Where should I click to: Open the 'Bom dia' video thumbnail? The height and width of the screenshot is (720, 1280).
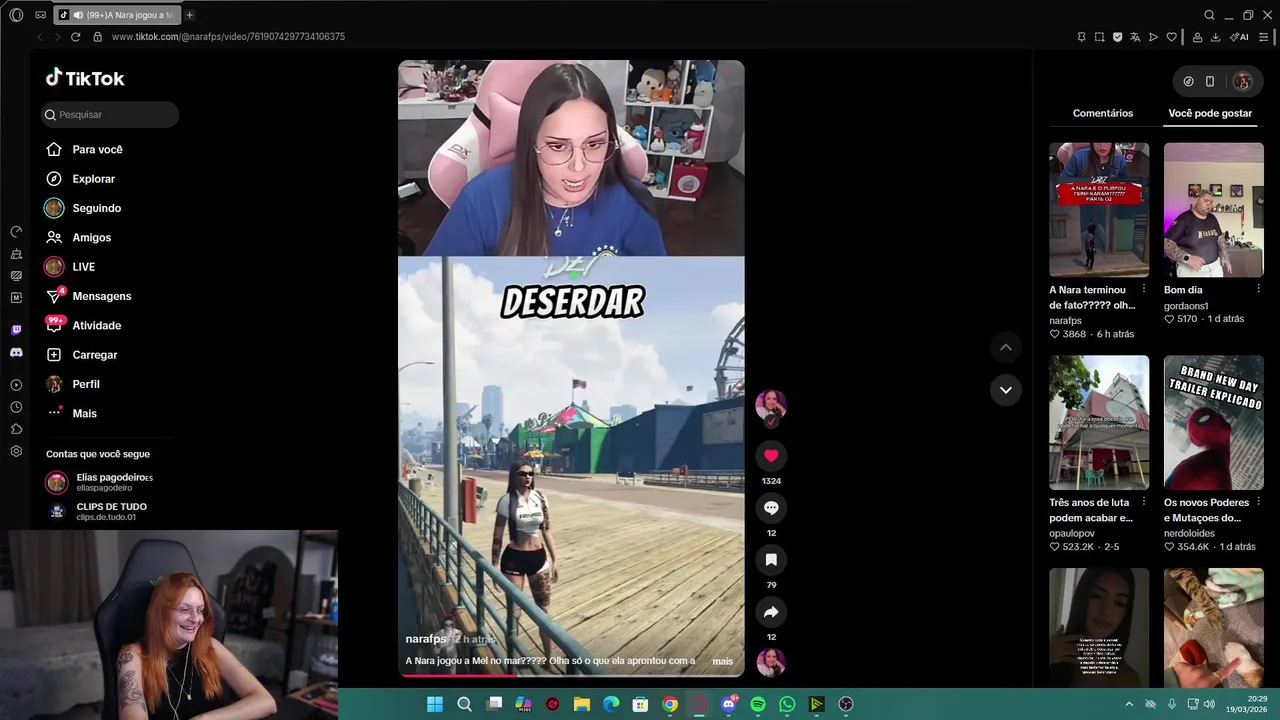[1214, 210]
